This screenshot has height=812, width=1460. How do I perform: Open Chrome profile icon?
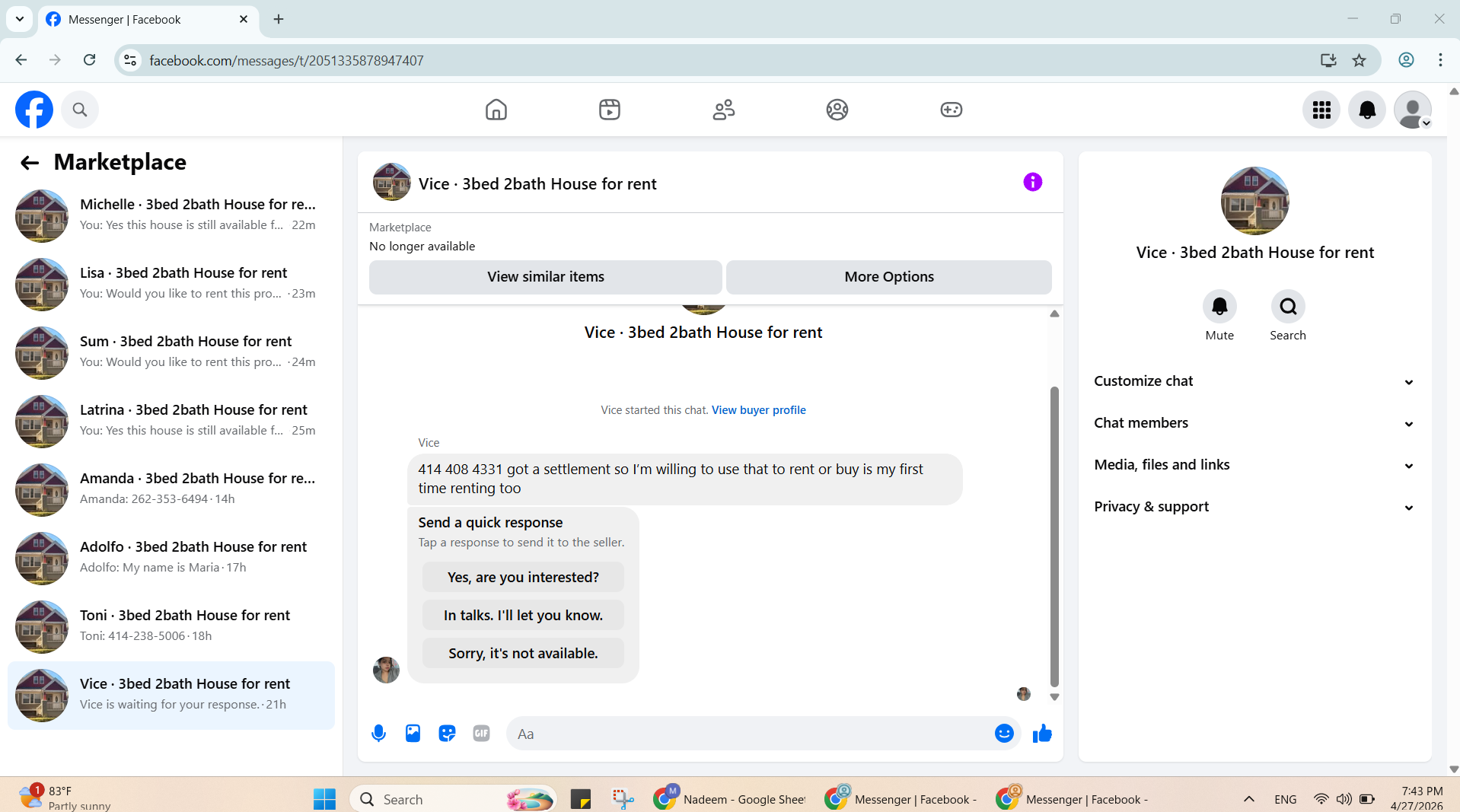[x=1406, y=60]
